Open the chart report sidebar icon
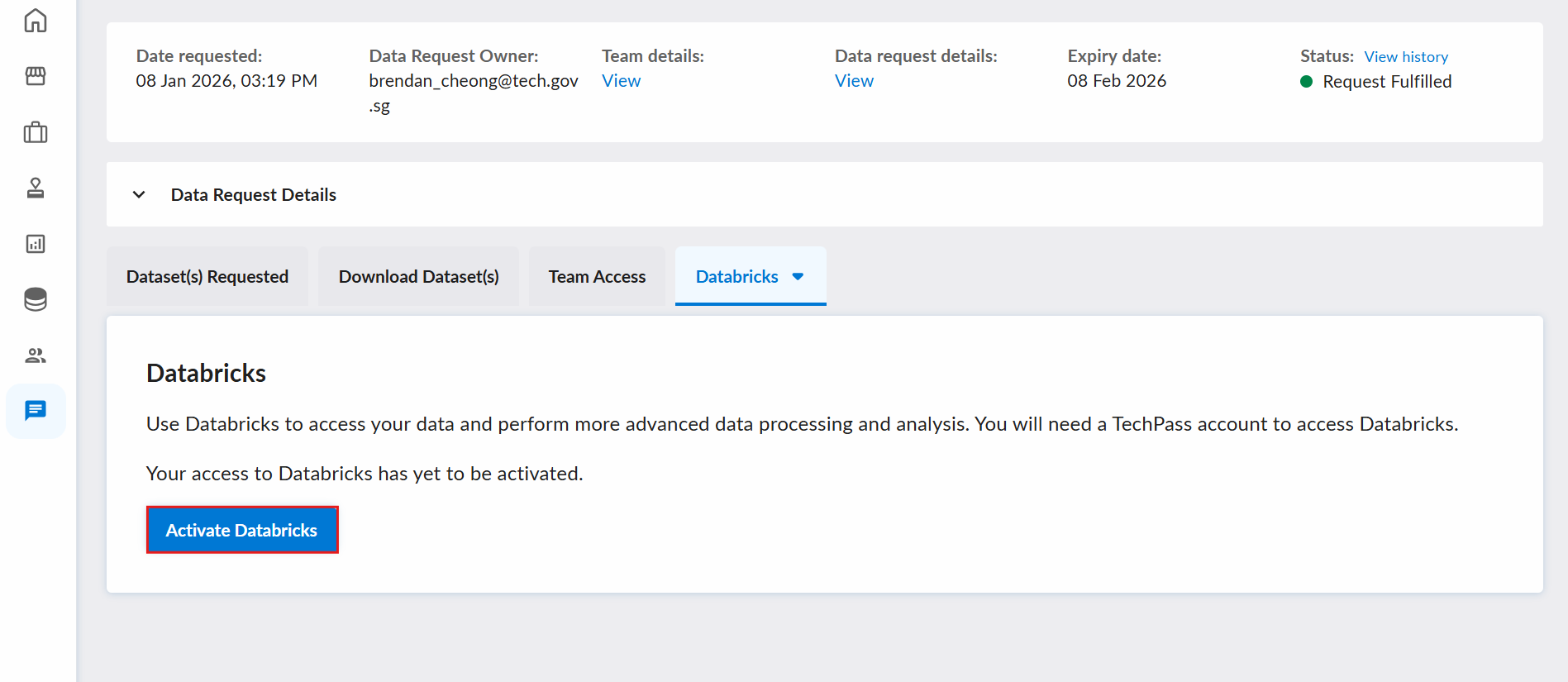The image size is (1568, 682). pyautogui.click(x=36, y=244)
